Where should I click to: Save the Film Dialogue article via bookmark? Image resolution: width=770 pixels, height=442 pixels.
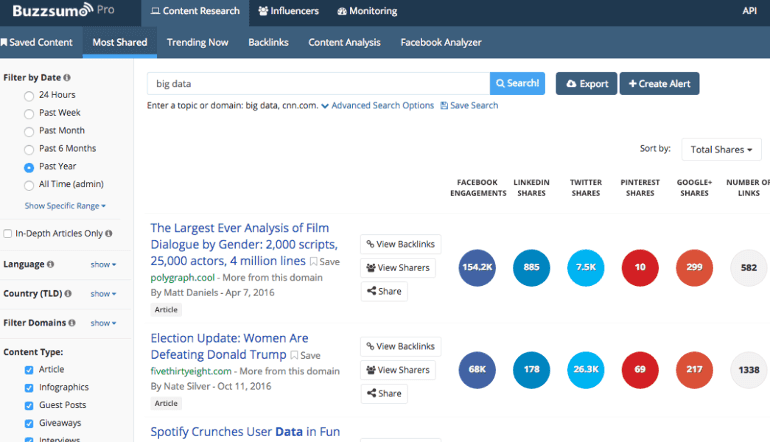pos(325,262)
